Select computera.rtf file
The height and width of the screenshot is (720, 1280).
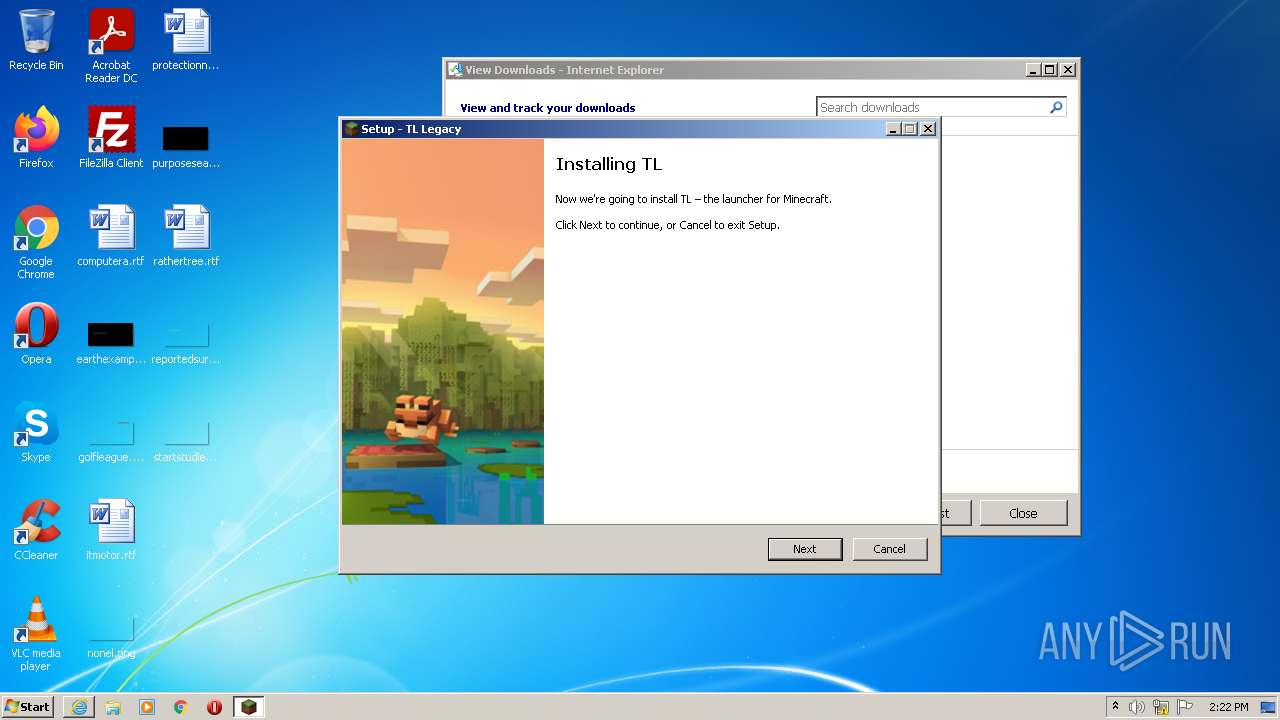pos(111,236)
